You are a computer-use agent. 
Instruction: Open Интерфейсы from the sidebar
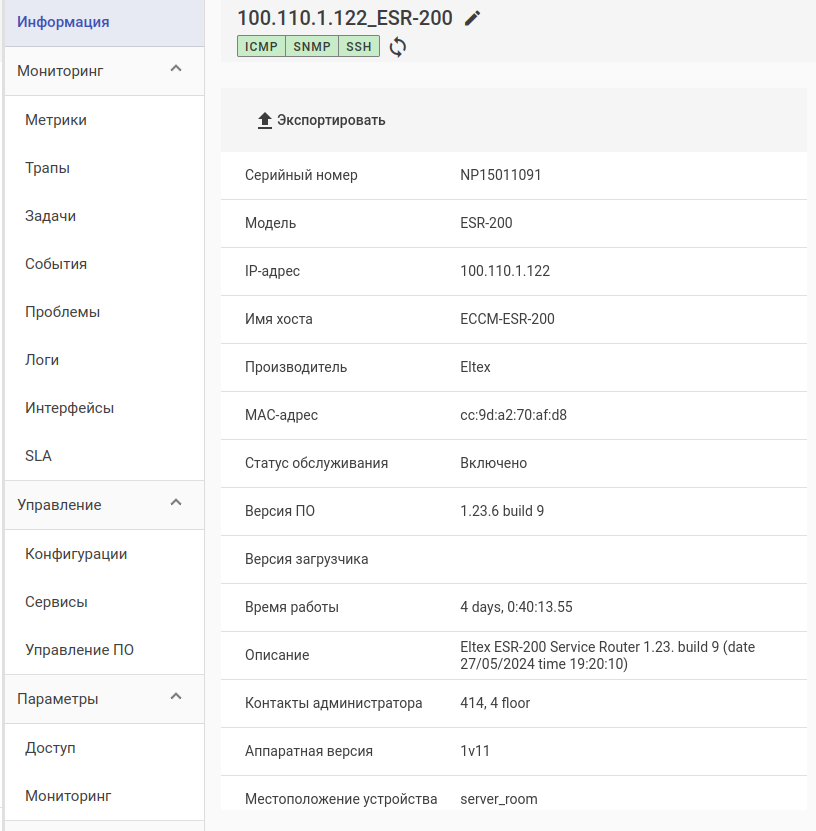tap(70, 408)
